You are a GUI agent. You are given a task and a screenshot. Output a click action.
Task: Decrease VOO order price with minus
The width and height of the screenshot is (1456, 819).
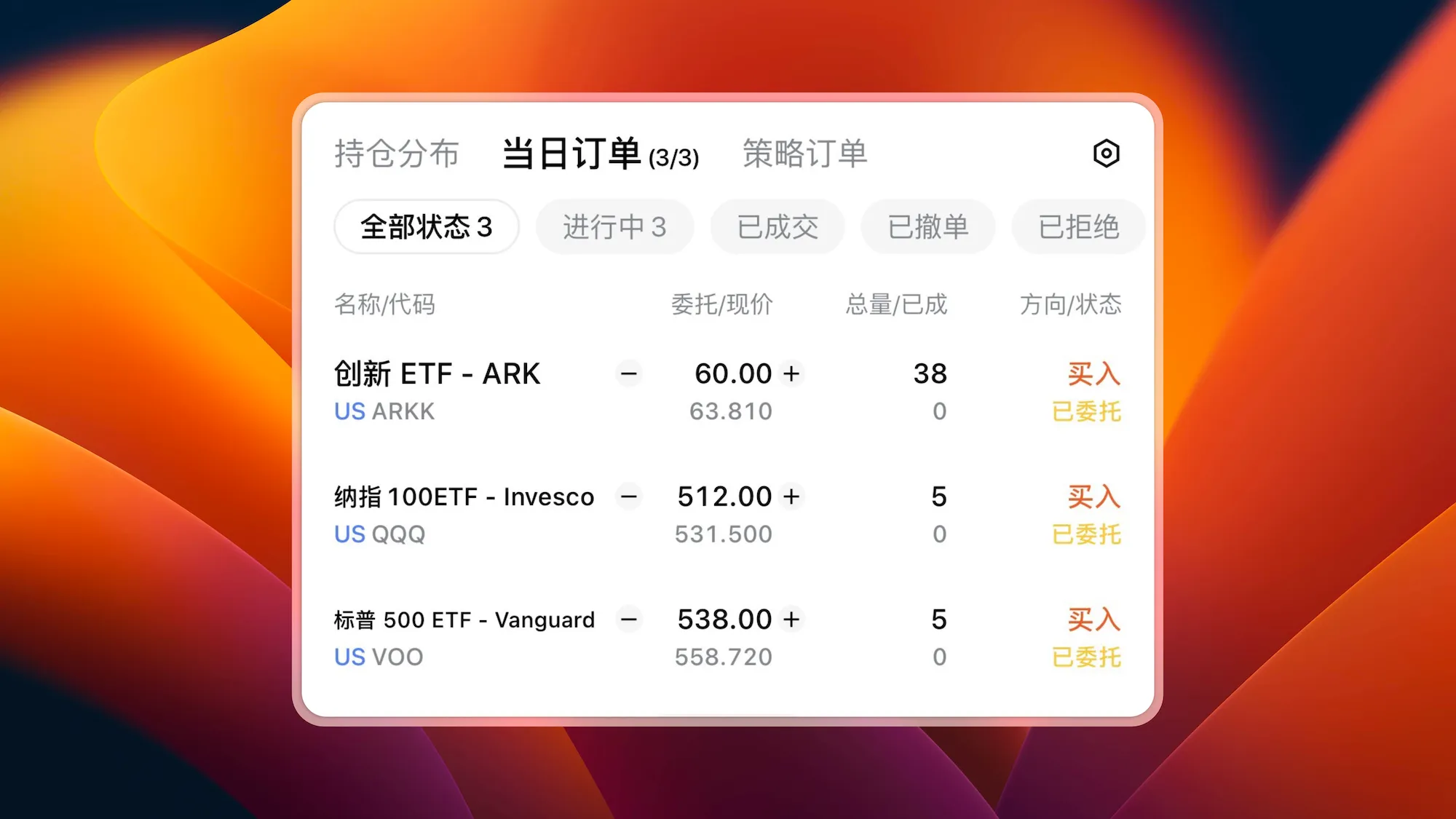click(x=629, y=620)
